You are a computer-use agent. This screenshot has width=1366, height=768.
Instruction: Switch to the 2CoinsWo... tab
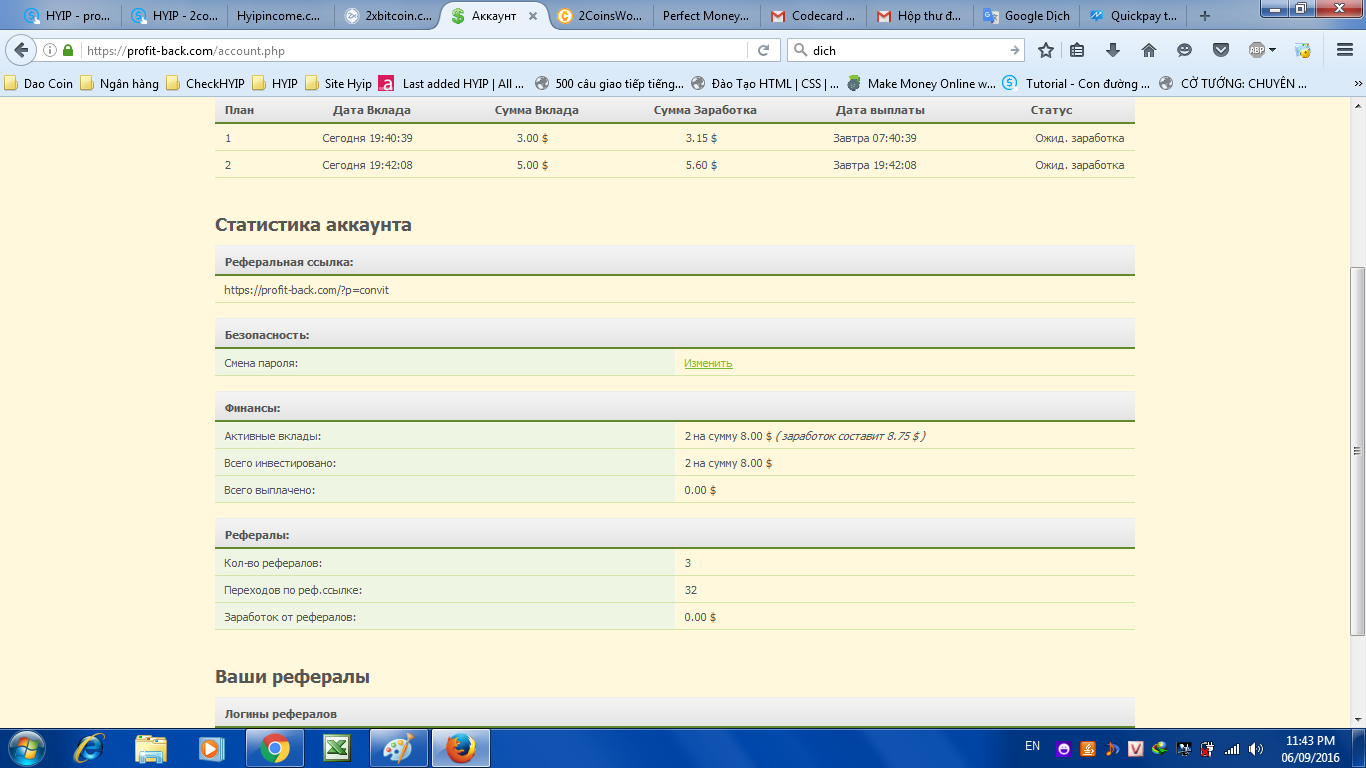pos(601,16)
